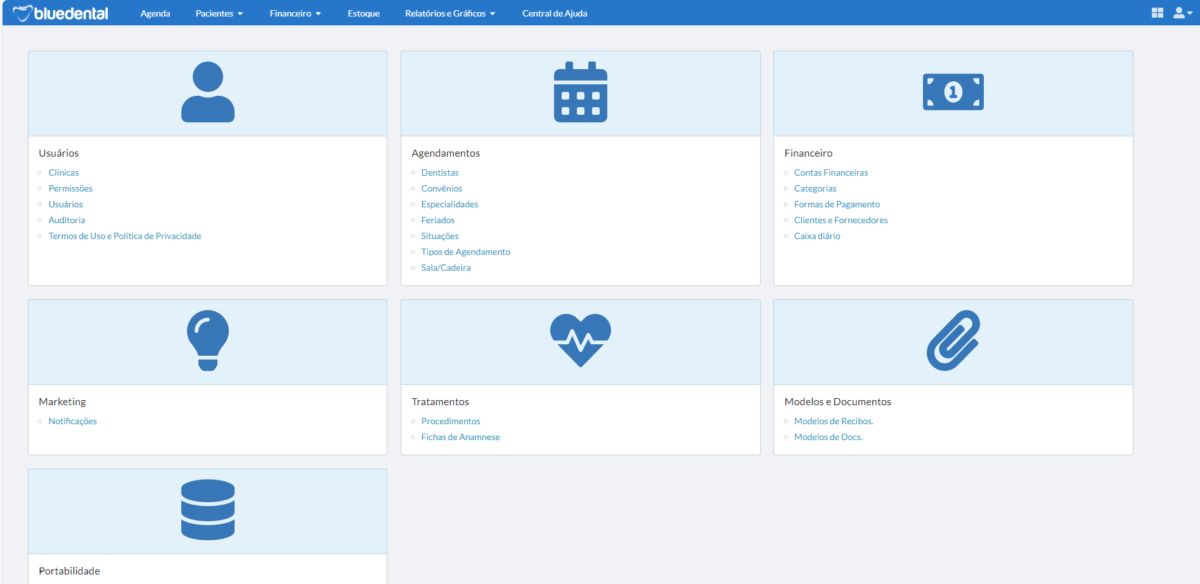
Task: Click the Agendamentos calendar icon
Action: click(580, 92)
